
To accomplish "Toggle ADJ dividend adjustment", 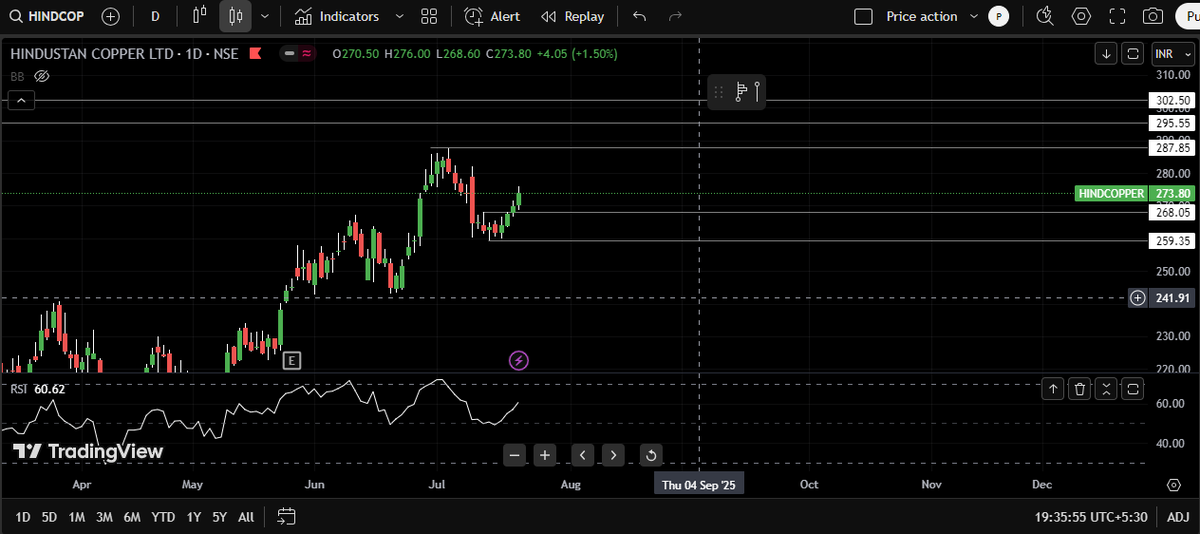I will pyautogui.click(x=1178, y=517).
